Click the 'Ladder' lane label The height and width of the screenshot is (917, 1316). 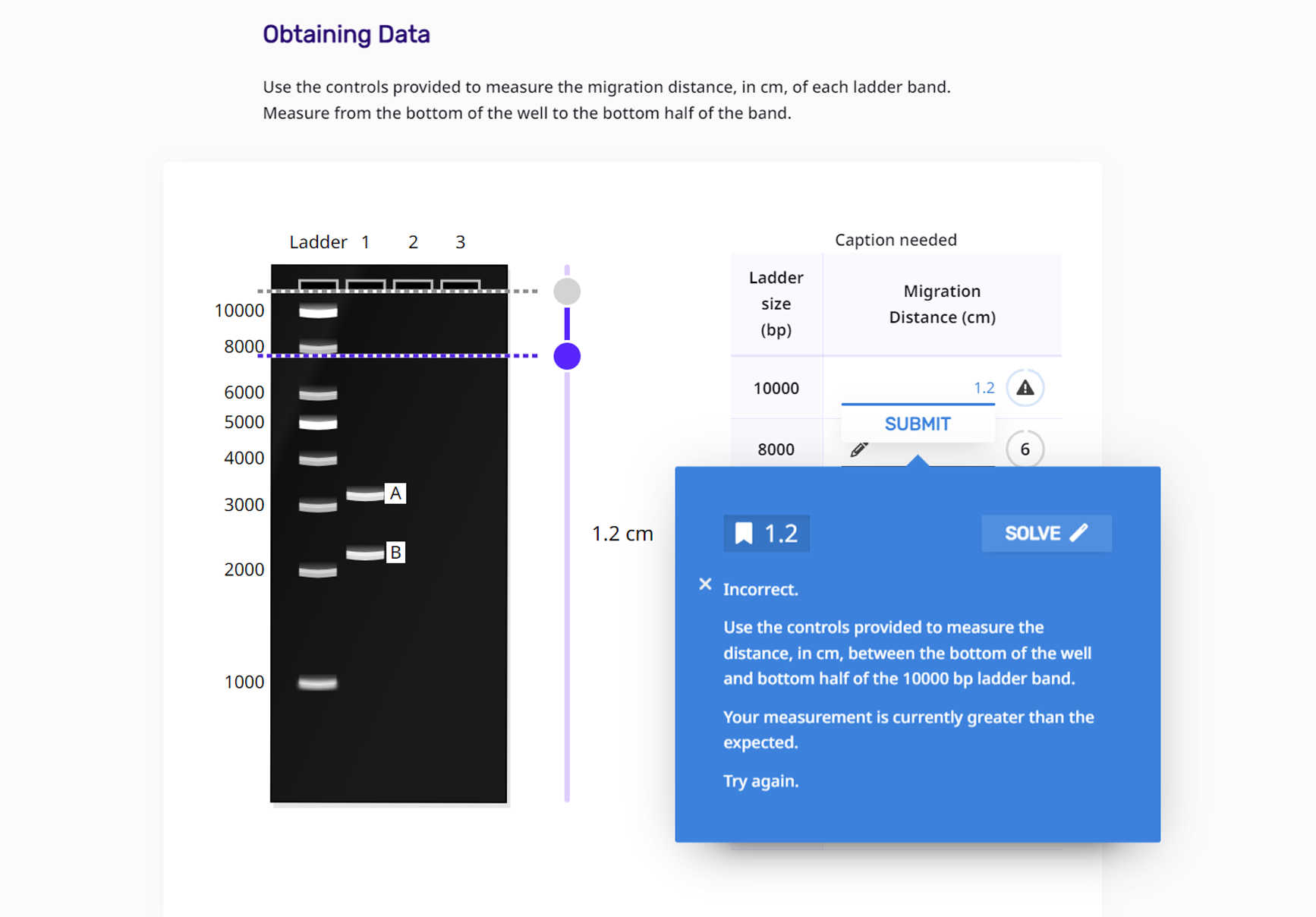pos(318,242)
